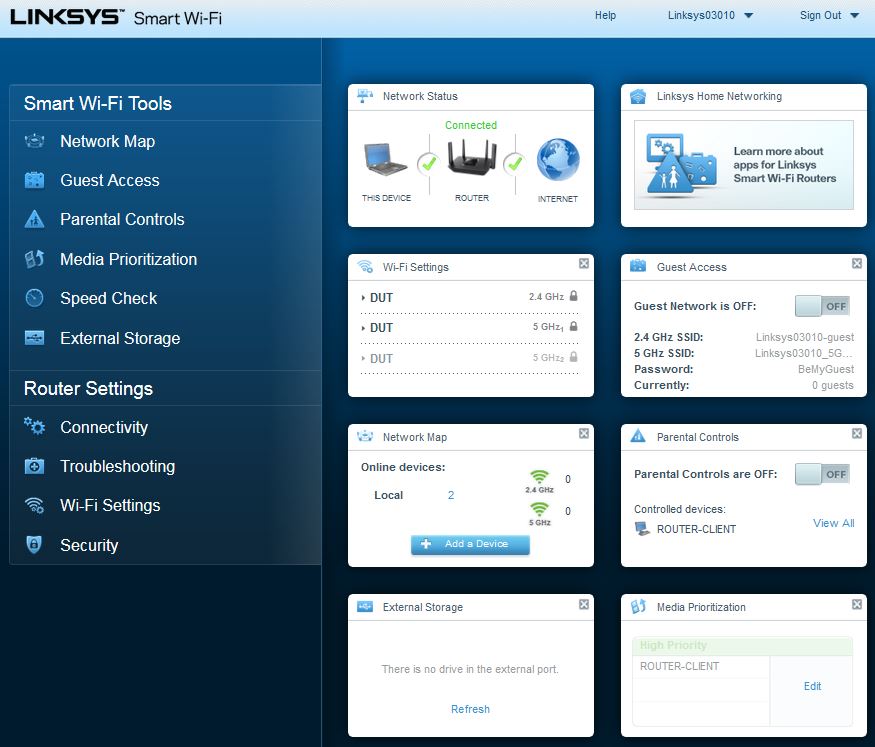Click the Network Map widget header icon
This screenshot has width=875, height=747.
click(x=365, y=436)
